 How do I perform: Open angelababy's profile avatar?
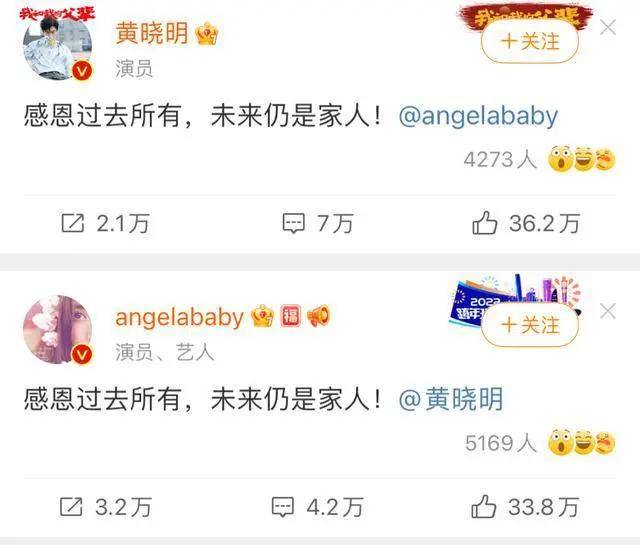pos(58,329)
